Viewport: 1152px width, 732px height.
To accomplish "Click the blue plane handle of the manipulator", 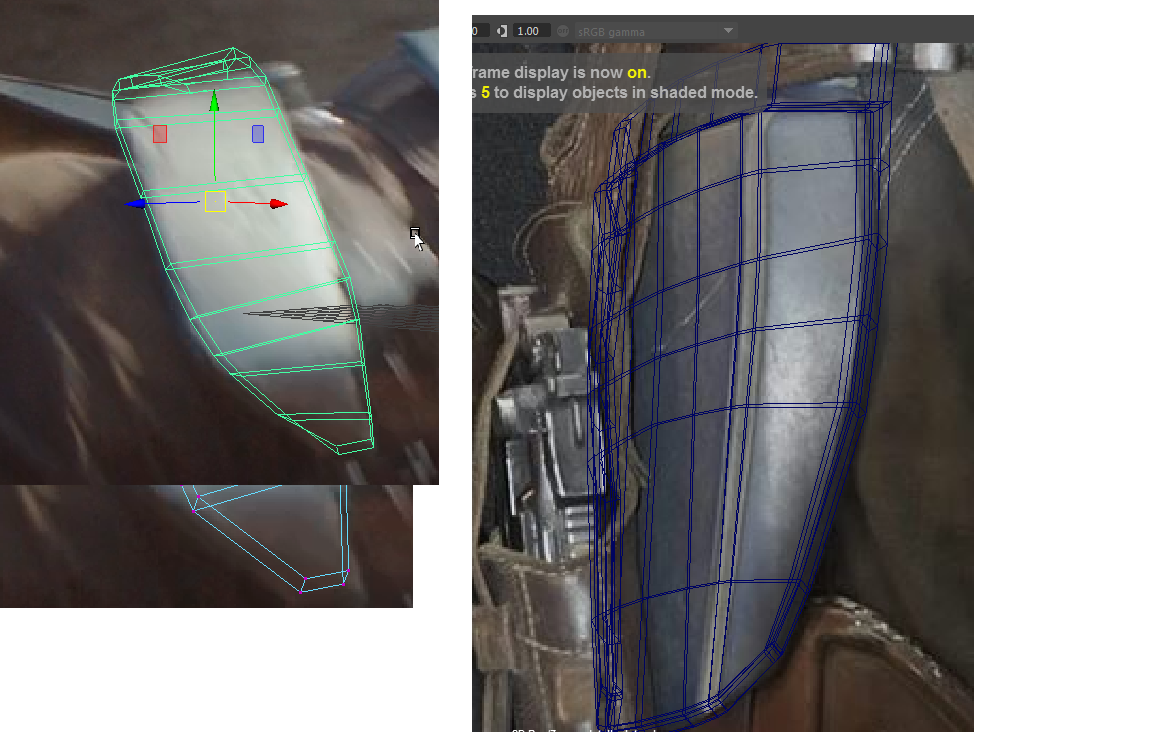I will pos(258,134).
